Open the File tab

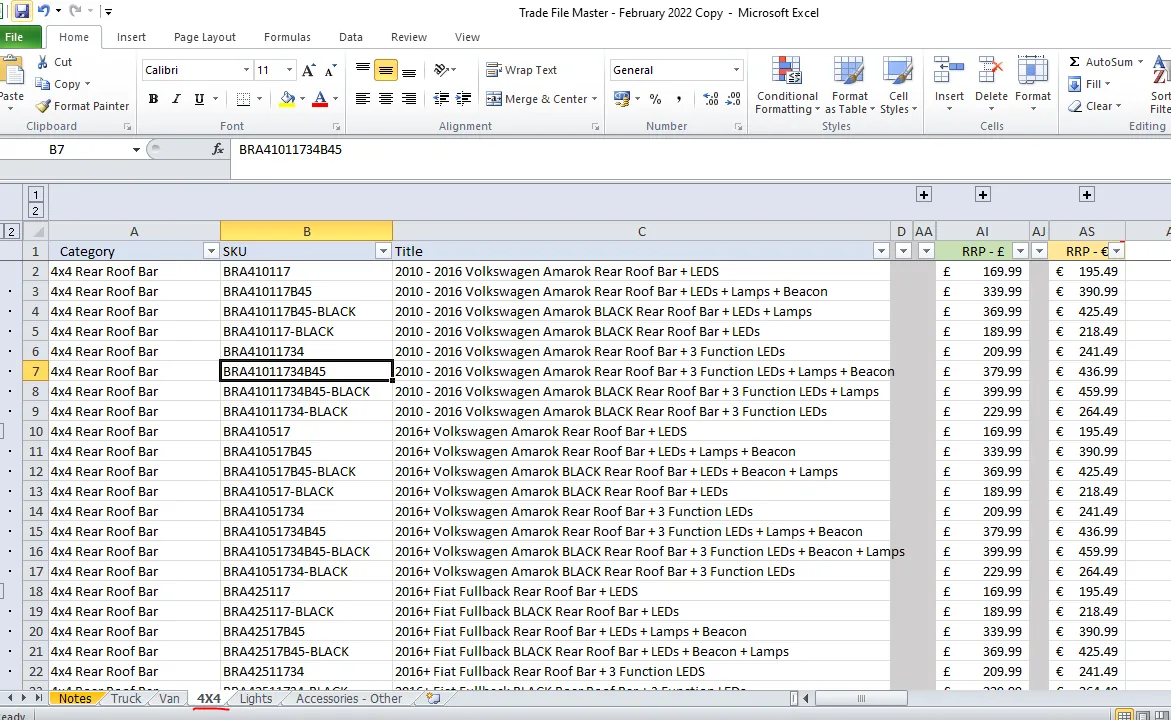[x=16, y=37]
